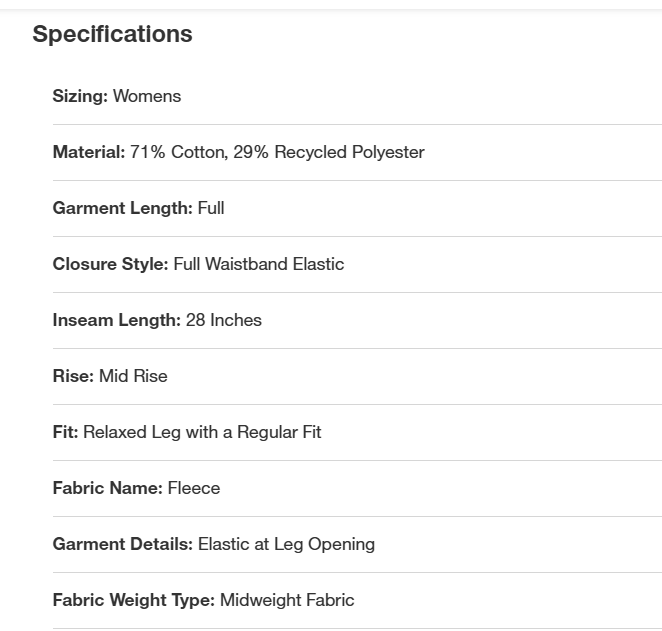Select the 71% Cotton, 29% Recycled Polyester text
This screenshot has height=631, width=662.
(277, 152)
